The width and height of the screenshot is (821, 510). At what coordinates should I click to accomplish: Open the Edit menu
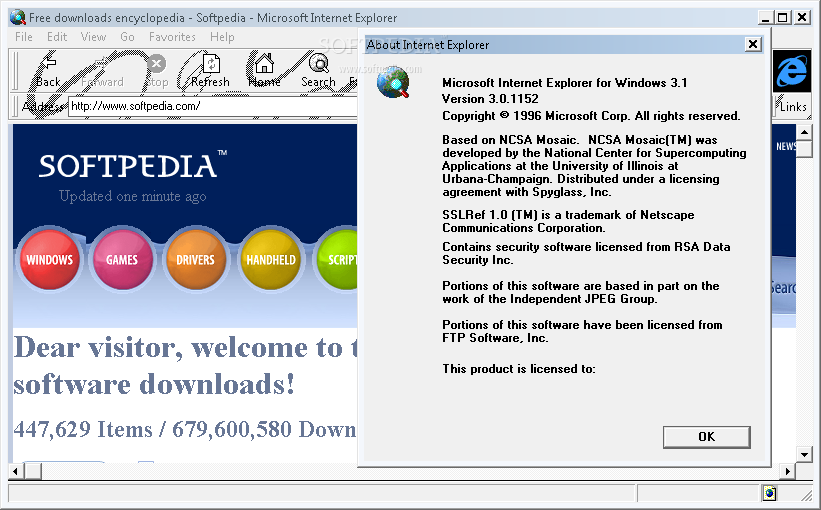(57, 37)
